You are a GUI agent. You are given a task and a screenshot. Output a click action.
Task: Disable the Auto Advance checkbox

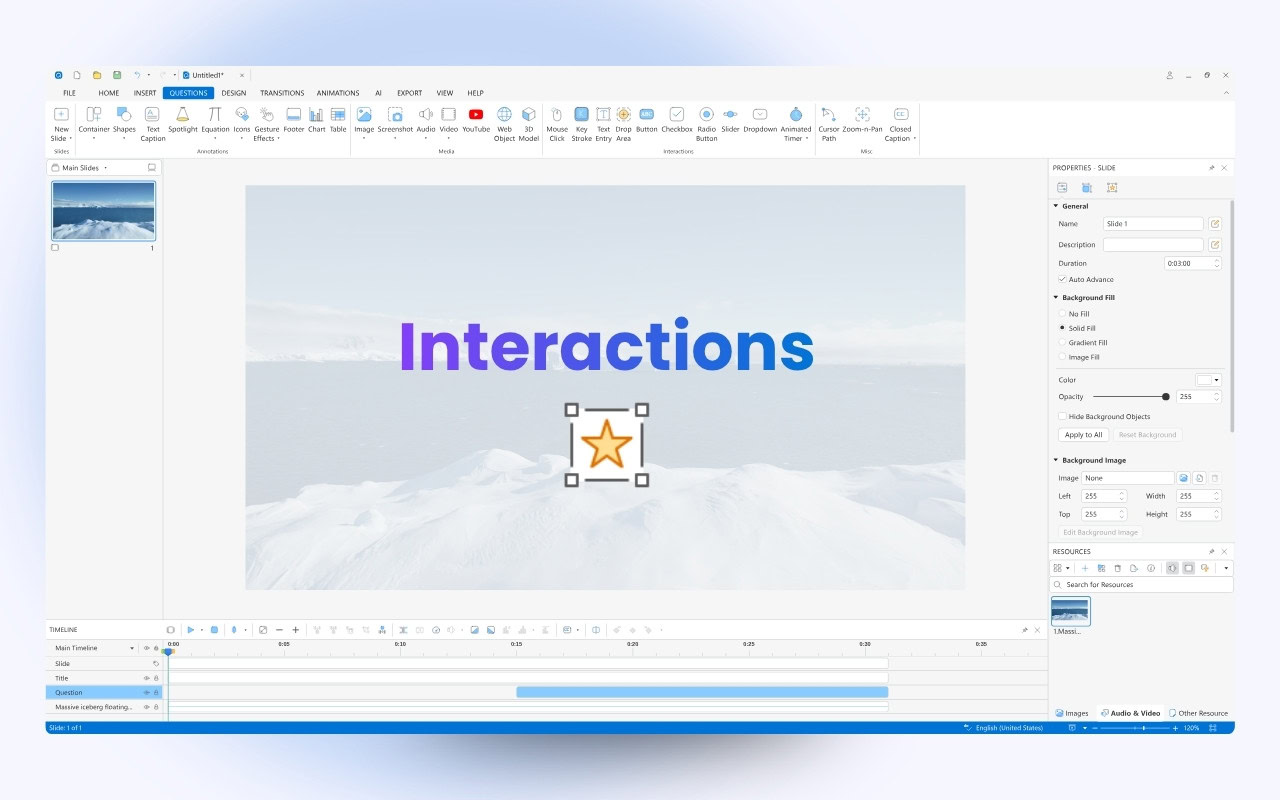point(1062,279)
